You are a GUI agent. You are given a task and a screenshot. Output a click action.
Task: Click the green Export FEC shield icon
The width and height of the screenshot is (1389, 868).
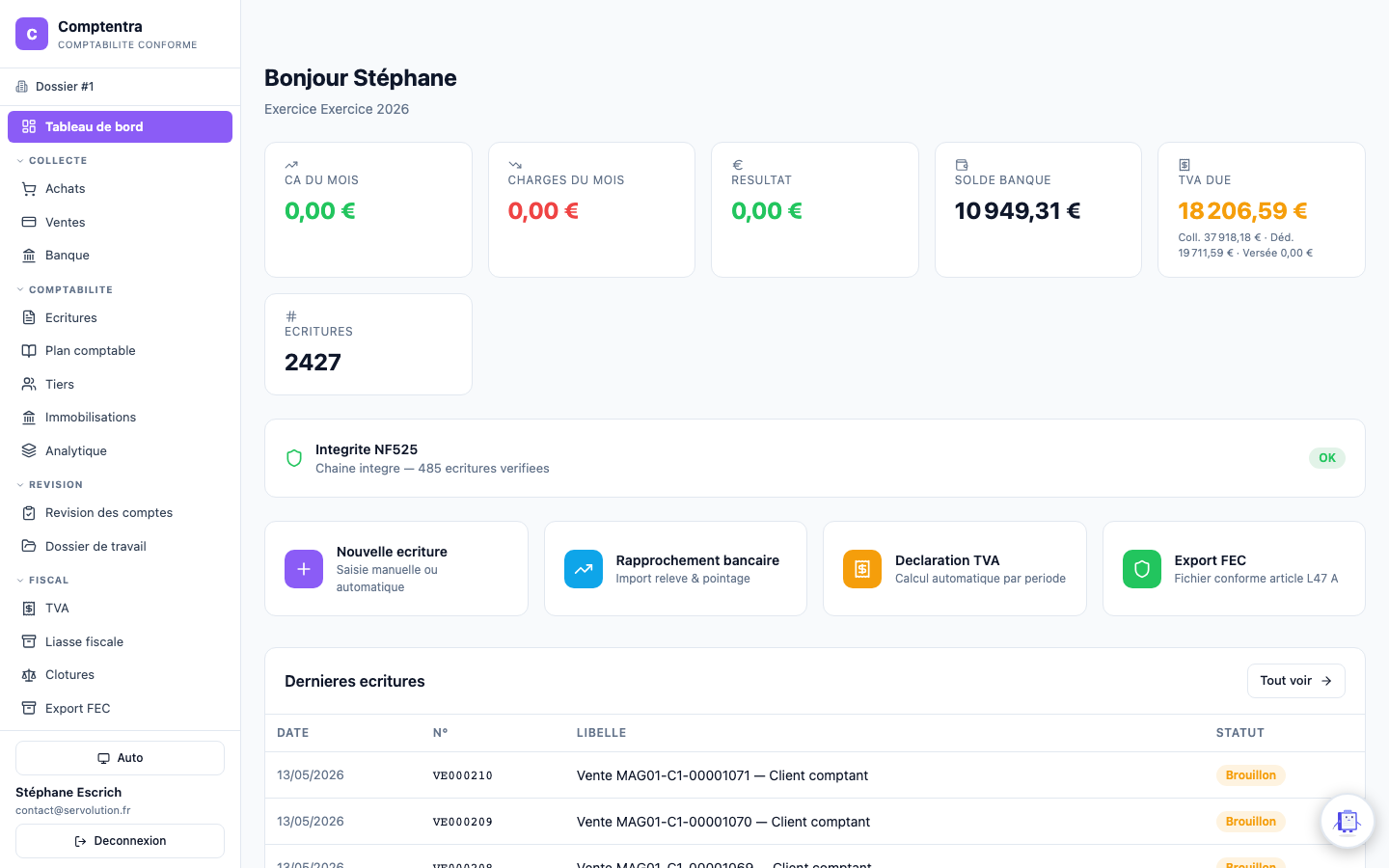pyautogui.click(x=1142, y=569)
